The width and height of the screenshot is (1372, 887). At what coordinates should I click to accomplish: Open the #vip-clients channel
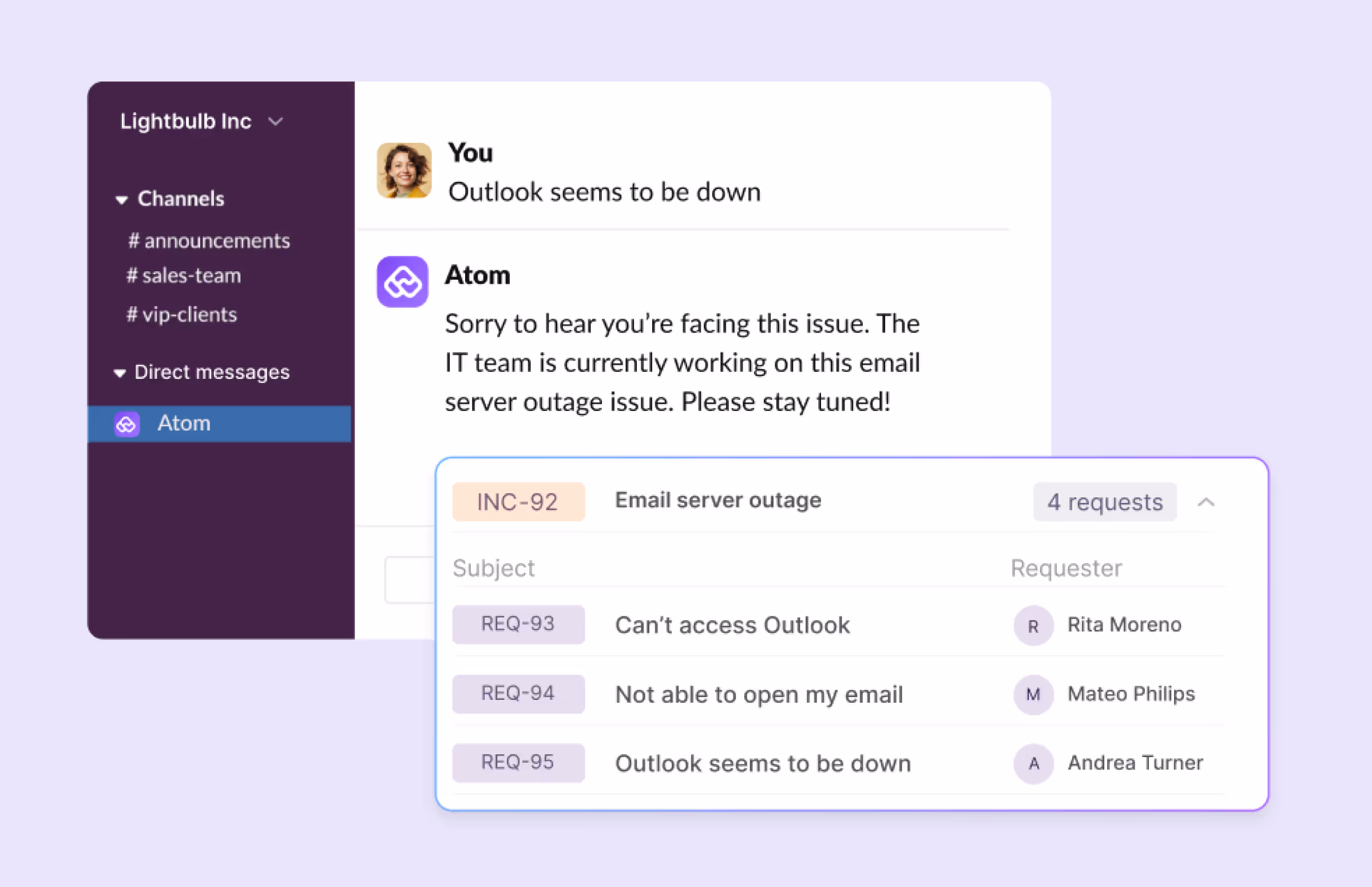click(x=181, y=315)
